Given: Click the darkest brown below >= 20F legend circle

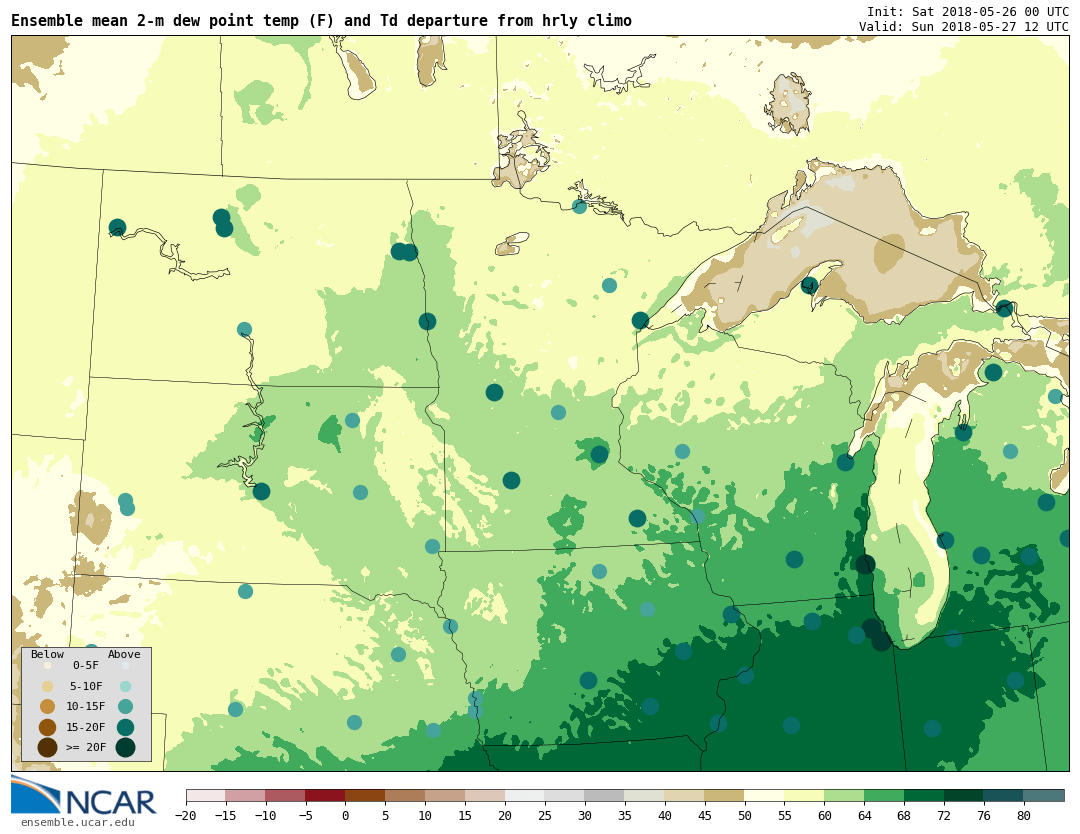Looking at the screenshot, I should point(48,747).
